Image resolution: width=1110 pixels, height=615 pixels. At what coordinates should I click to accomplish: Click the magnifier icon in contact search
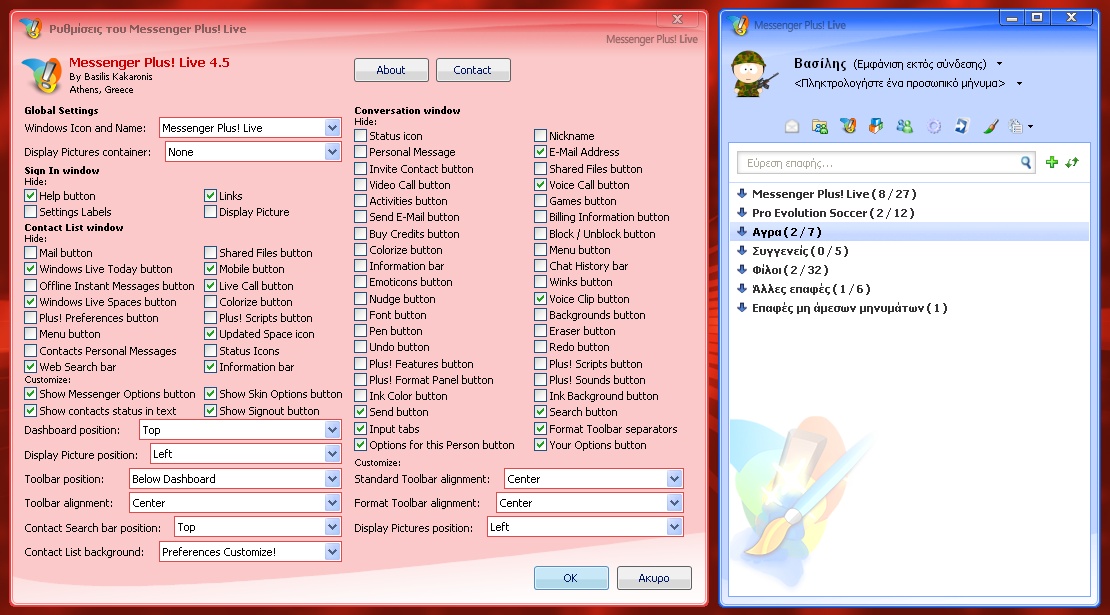(1026, 163)
